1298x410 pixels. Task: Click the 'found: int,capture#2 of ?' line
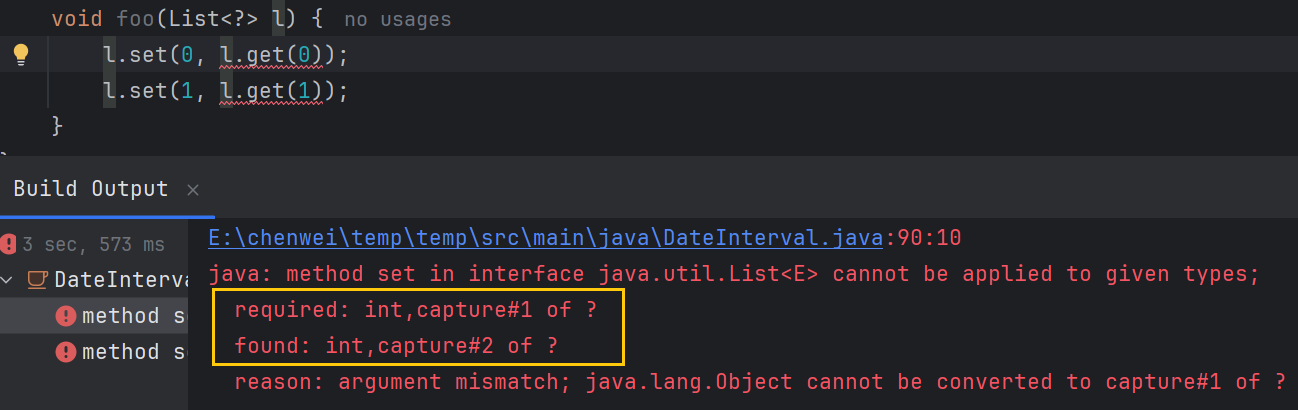click(x=396, y=346)
